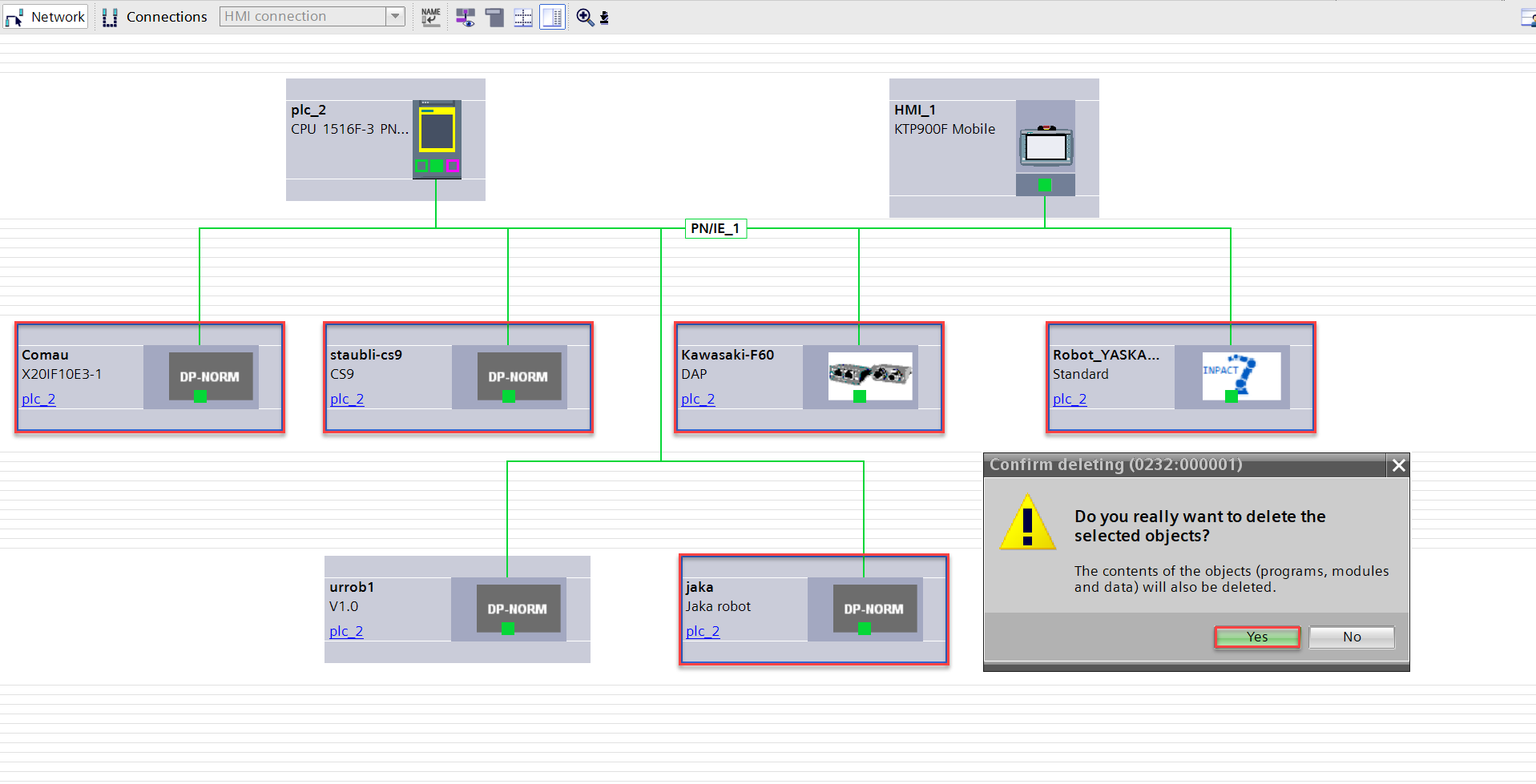
Task: Open plc_2 link on staubli-cs9 device
Action: (x=347, y=399)
